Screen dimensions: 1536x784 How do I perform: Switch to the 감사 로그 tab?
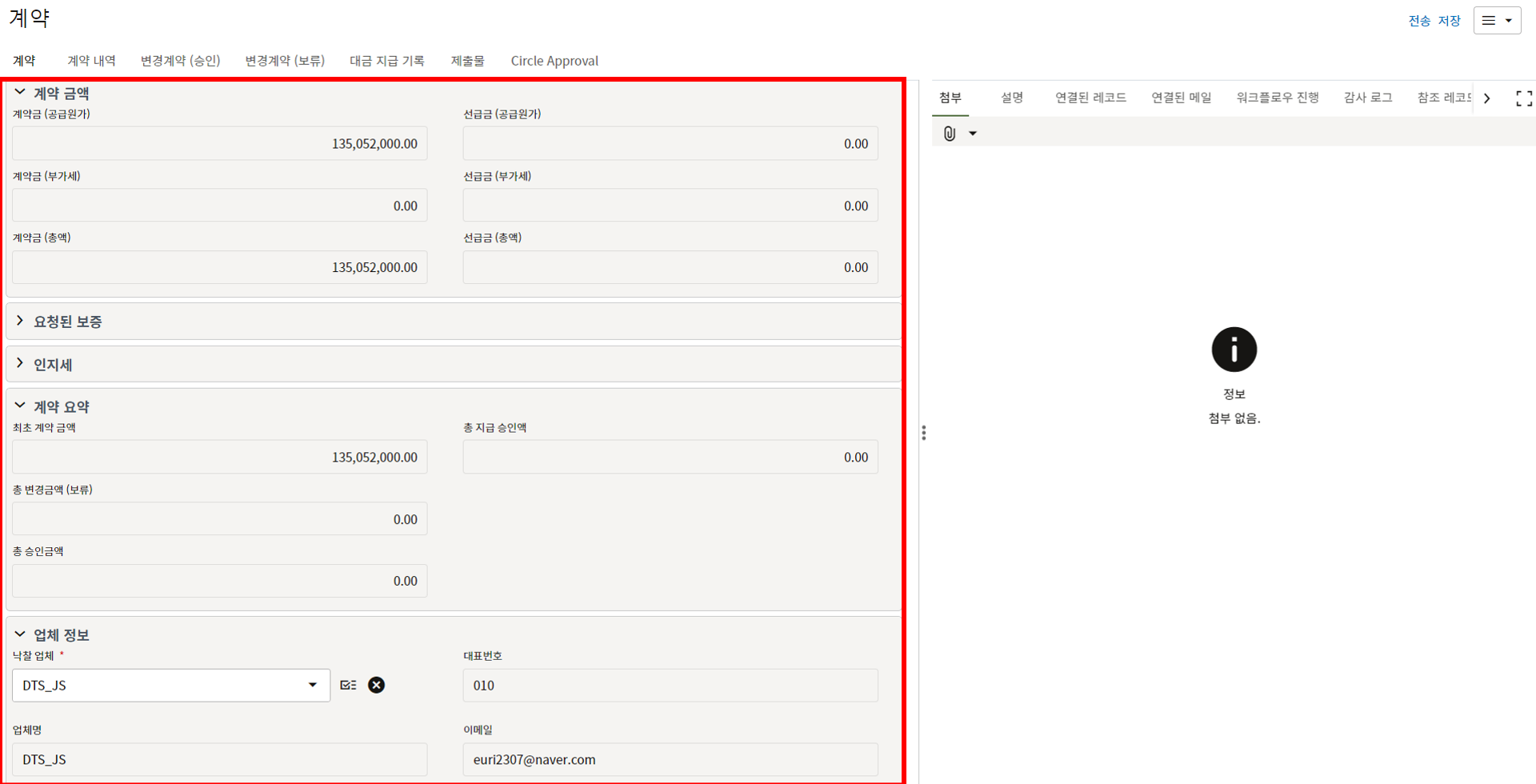tap(1367, 98)
